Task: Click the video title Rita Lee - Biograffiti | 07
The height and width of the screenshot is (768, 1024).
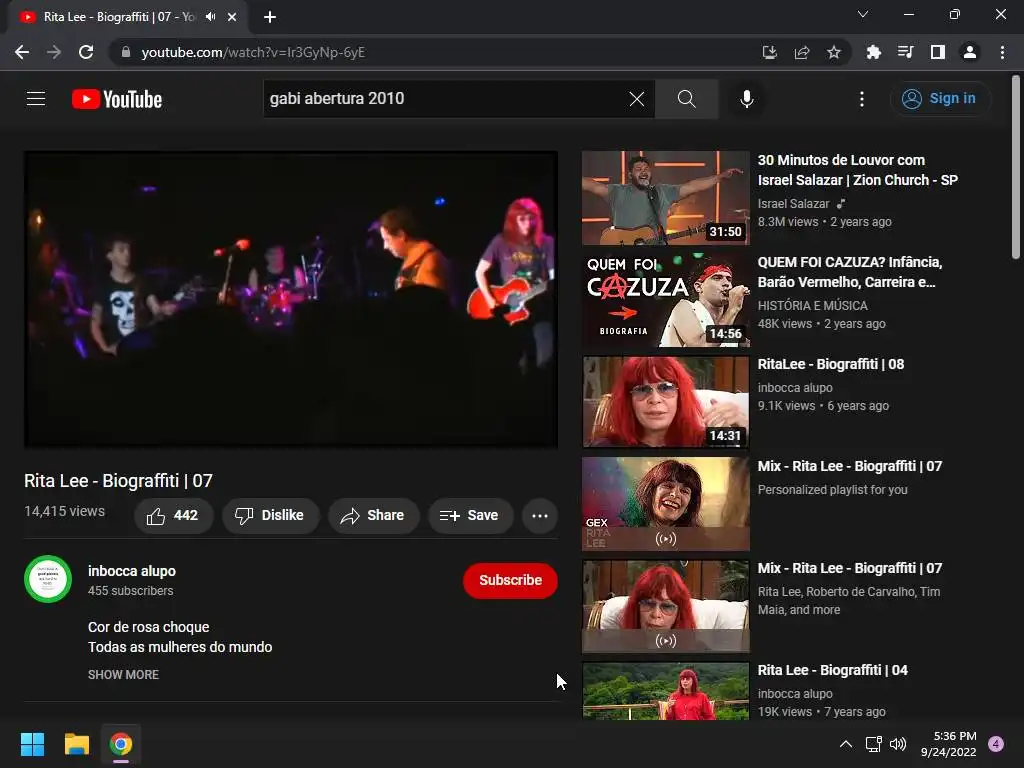Action: [118, 481]
